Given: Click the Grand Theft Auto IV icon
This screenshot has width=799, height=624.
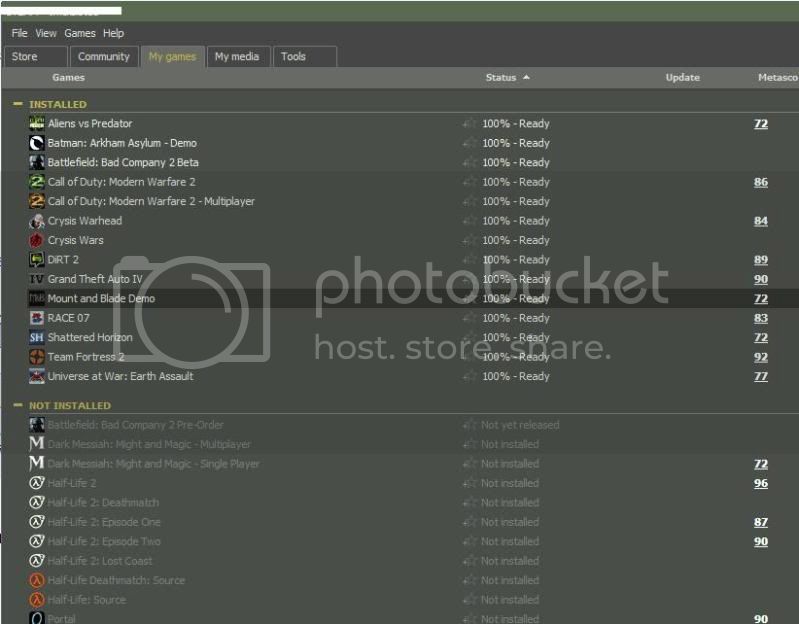Looking at the screenshot, I should click(37, 279).
